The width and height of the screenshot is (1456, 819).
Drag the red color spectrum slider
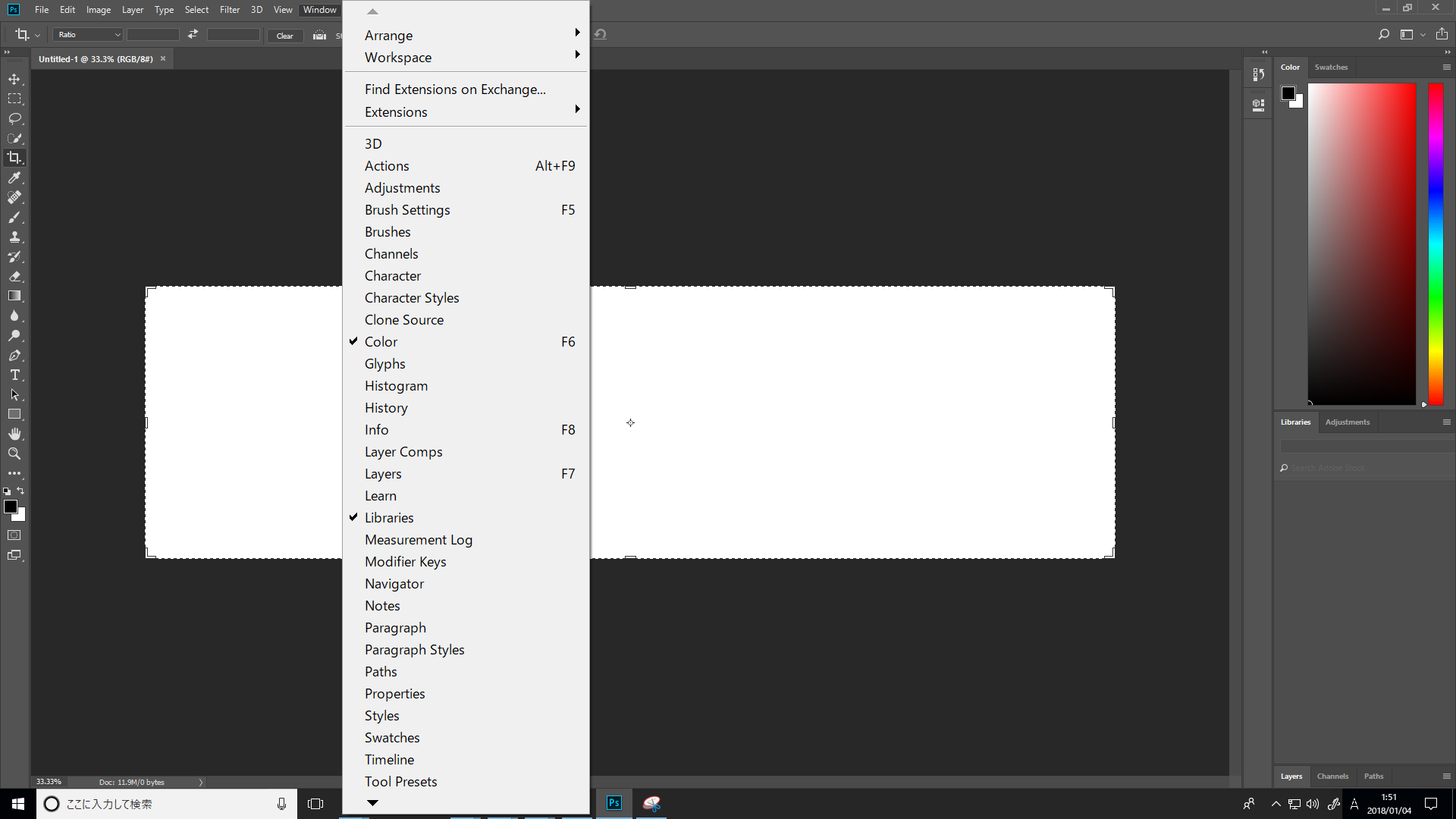[x=1424, y=404]
